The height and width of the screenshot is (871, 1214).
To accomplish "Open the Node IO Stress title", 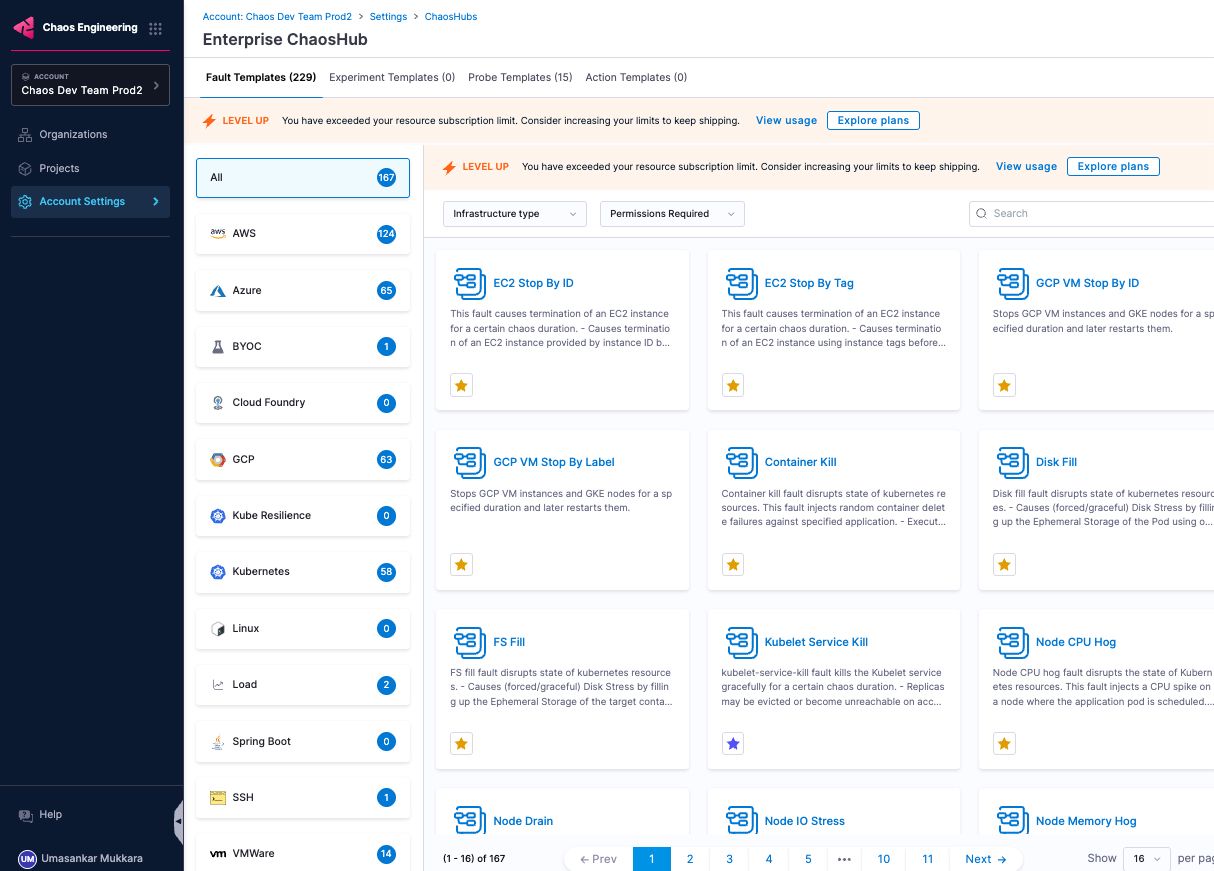I will click(x=805, y=821).
